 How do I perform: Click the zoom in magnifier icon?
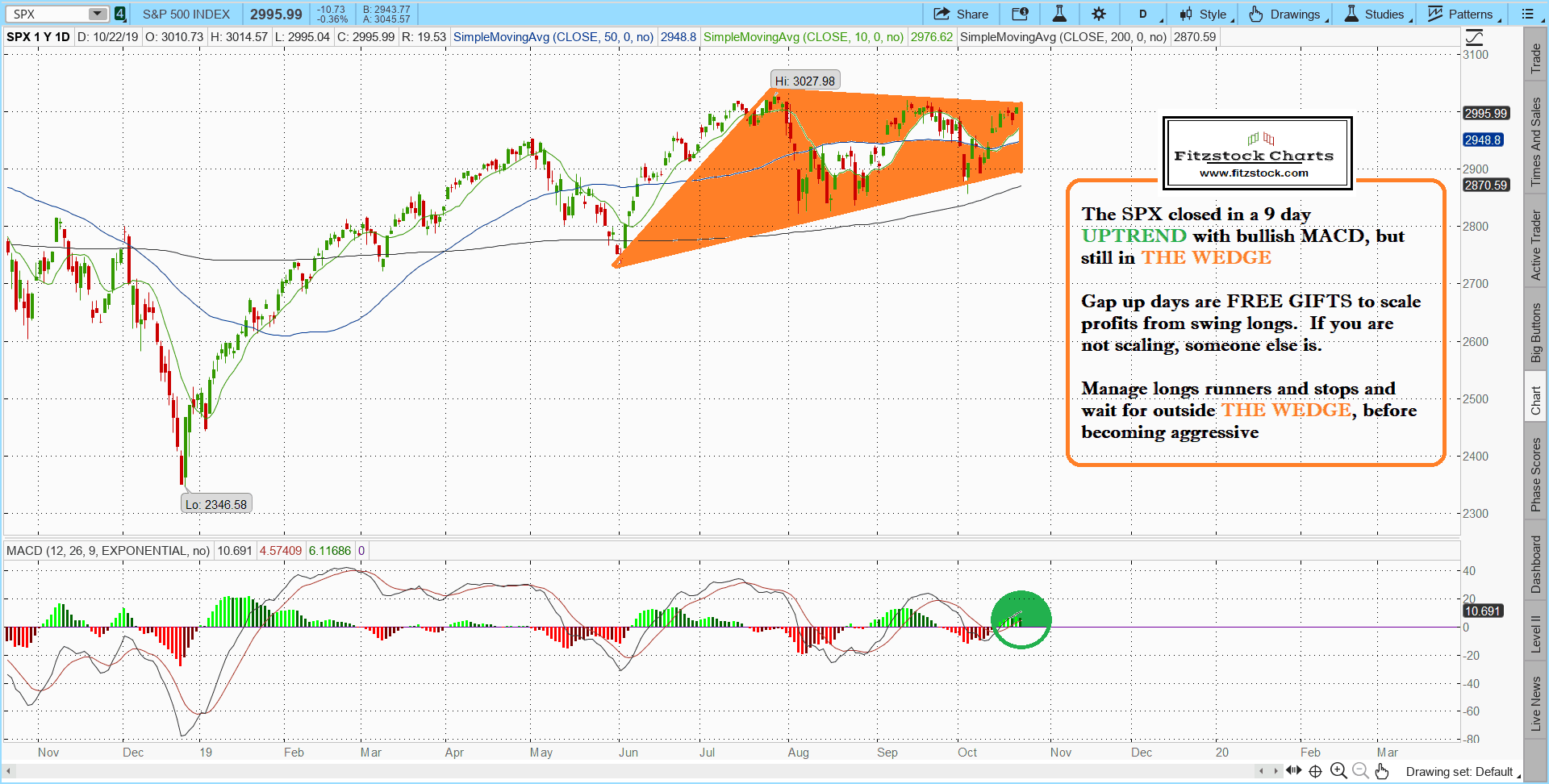point(1338,771)
